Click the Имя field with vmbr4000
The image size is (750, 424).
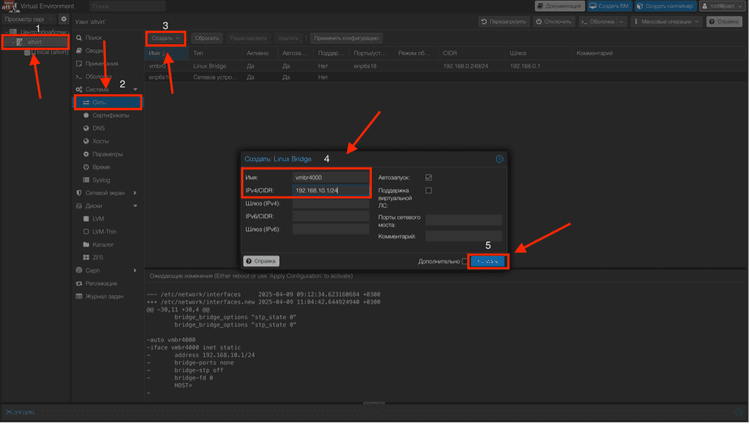coord(331,178)
